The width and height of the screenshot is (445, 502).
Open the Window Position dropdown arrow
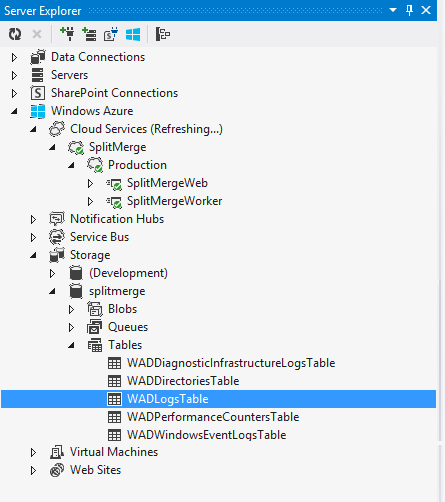[393, 10]
